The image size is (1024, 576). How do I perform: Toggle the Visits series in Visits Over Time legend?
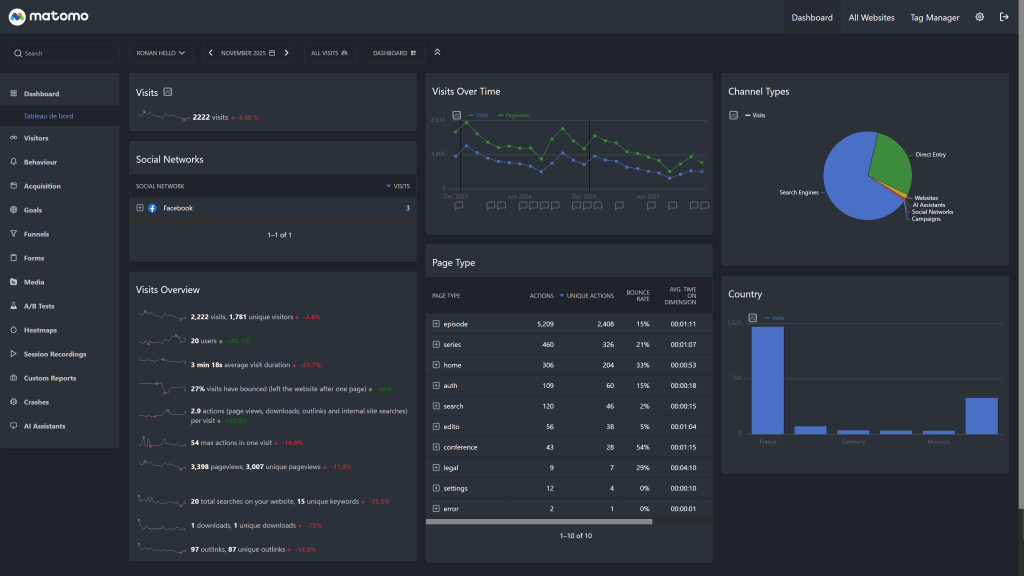point(481,115)
